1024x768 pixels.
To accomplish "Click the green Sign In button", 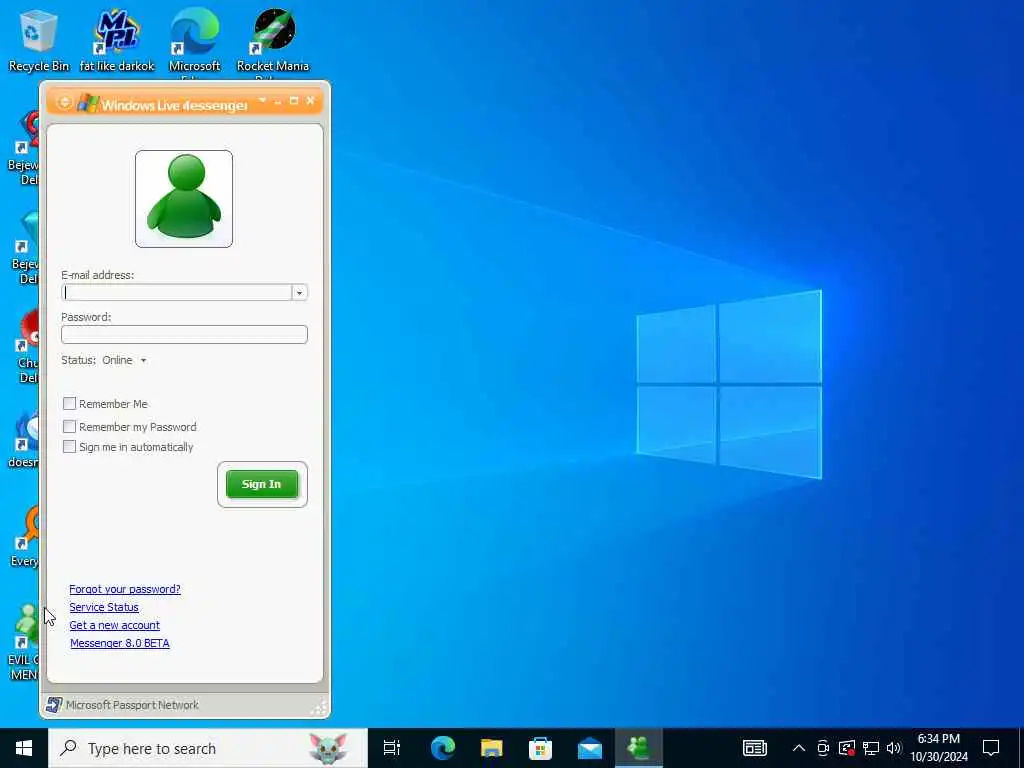I will (262, 484).
